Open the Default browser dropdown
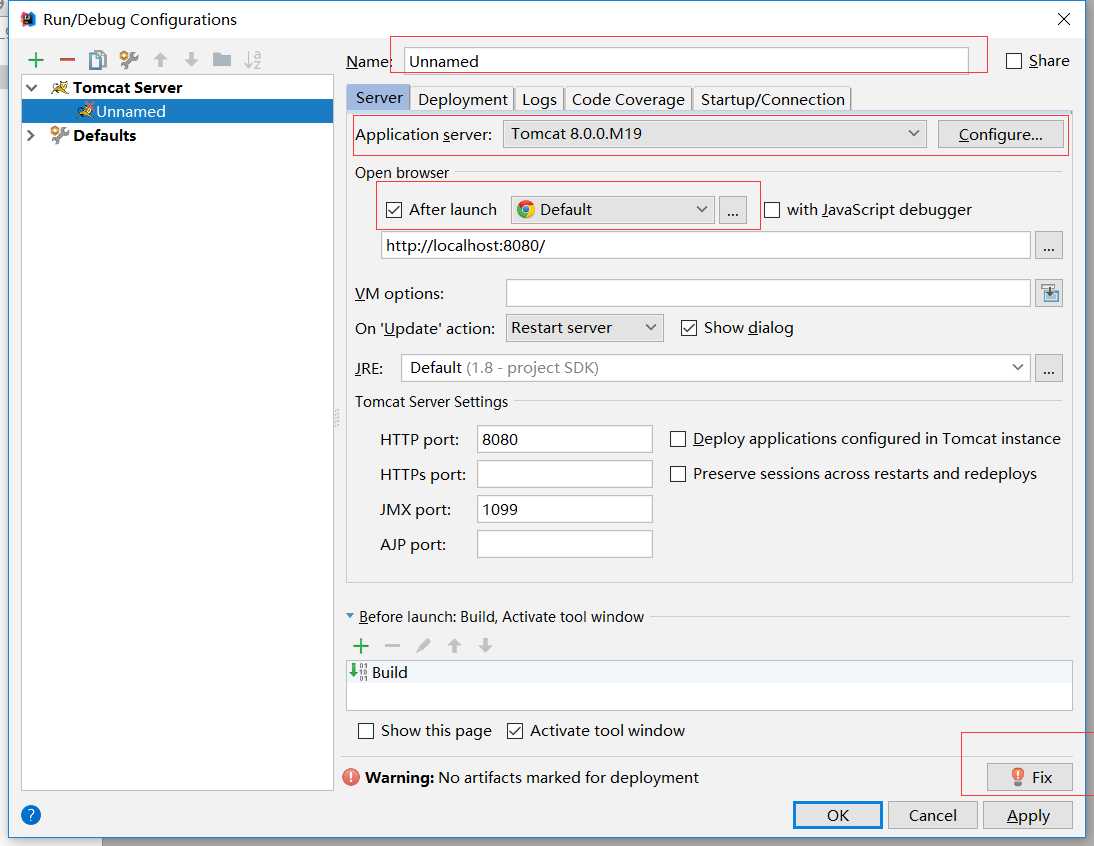1094x846 pixels. click(613, 210)
